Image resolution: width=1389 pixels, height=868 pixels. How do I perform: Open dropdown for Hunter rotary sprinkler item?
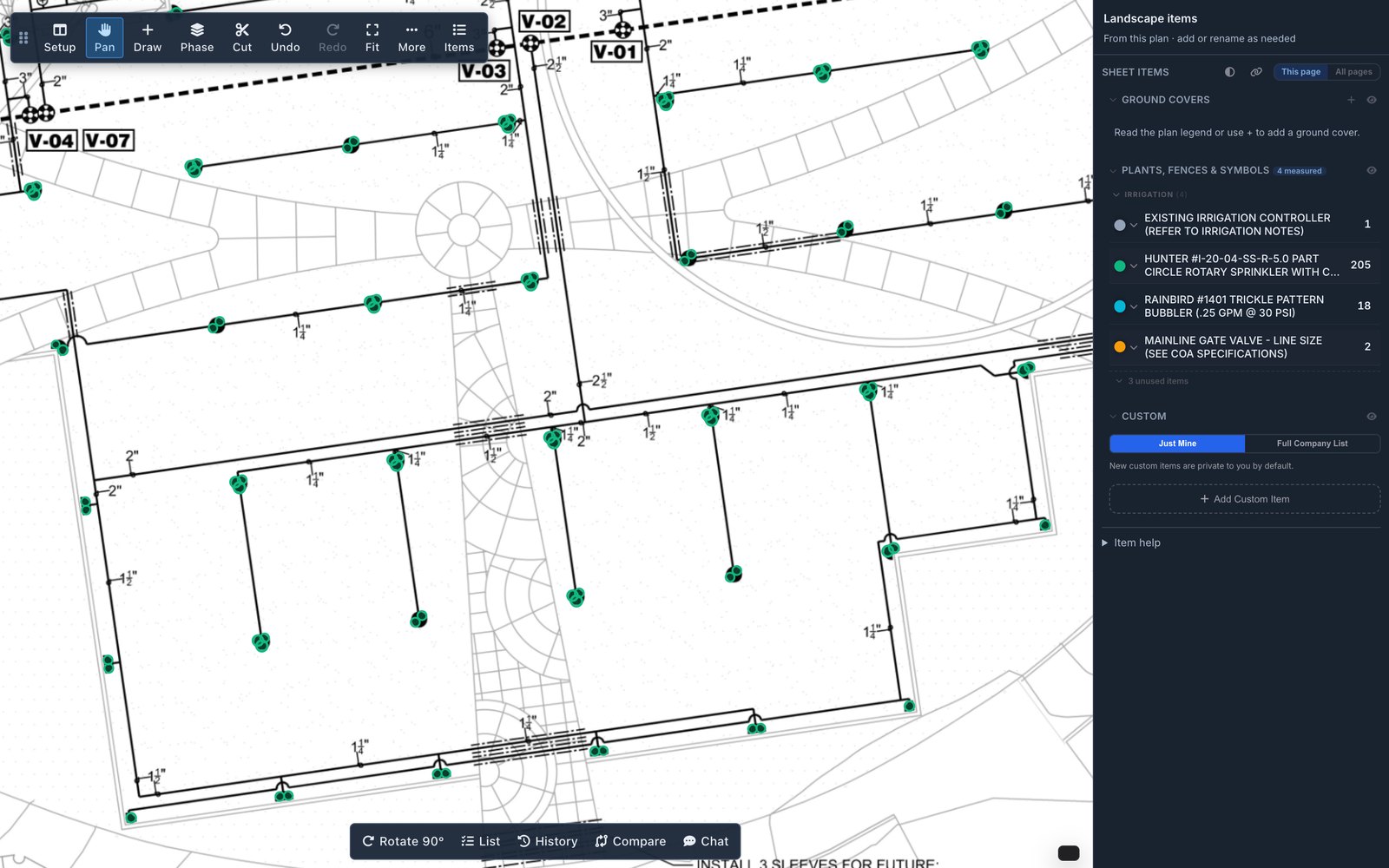point(1134,266)
